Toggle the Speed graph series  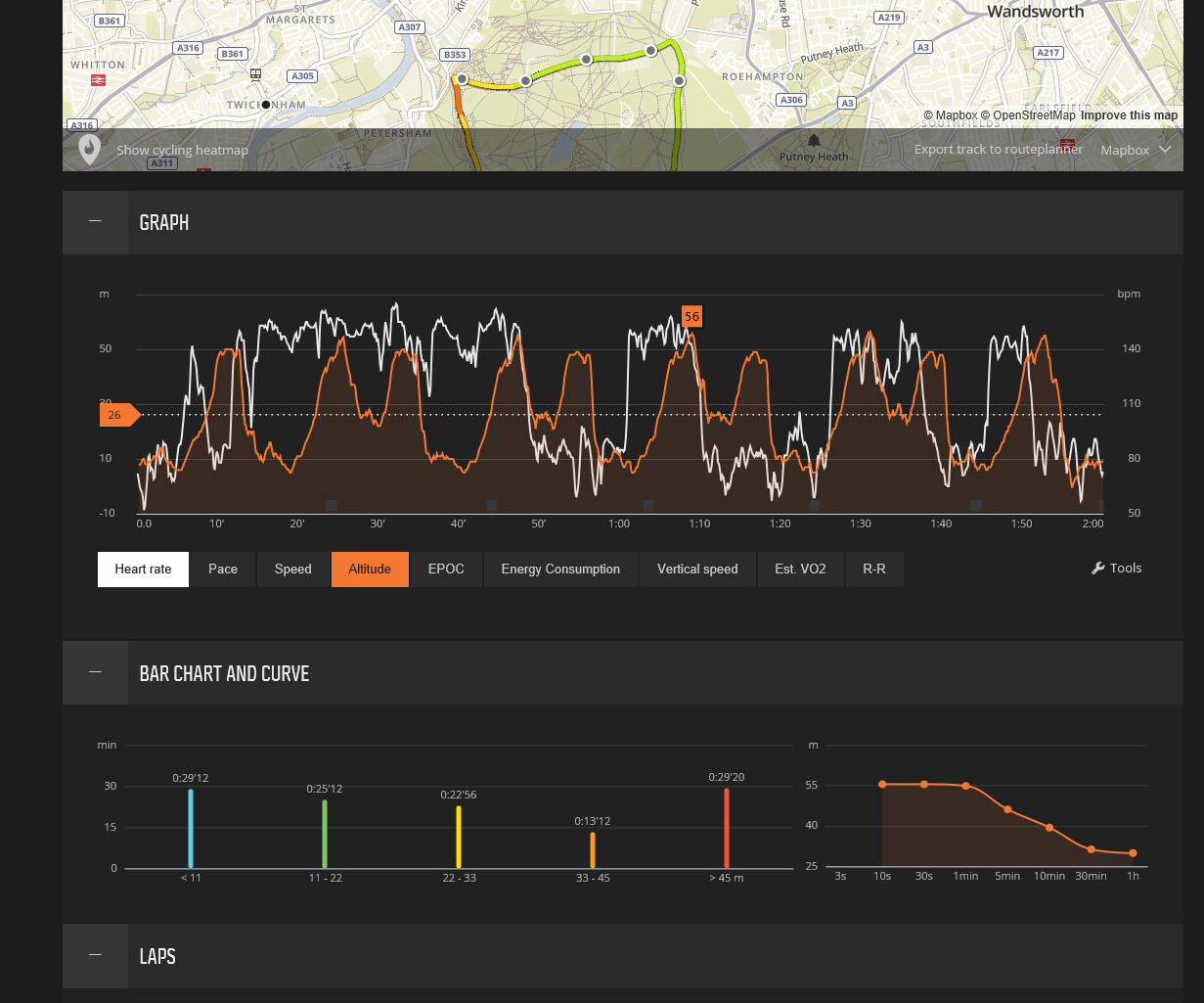(x=292, y=570)
